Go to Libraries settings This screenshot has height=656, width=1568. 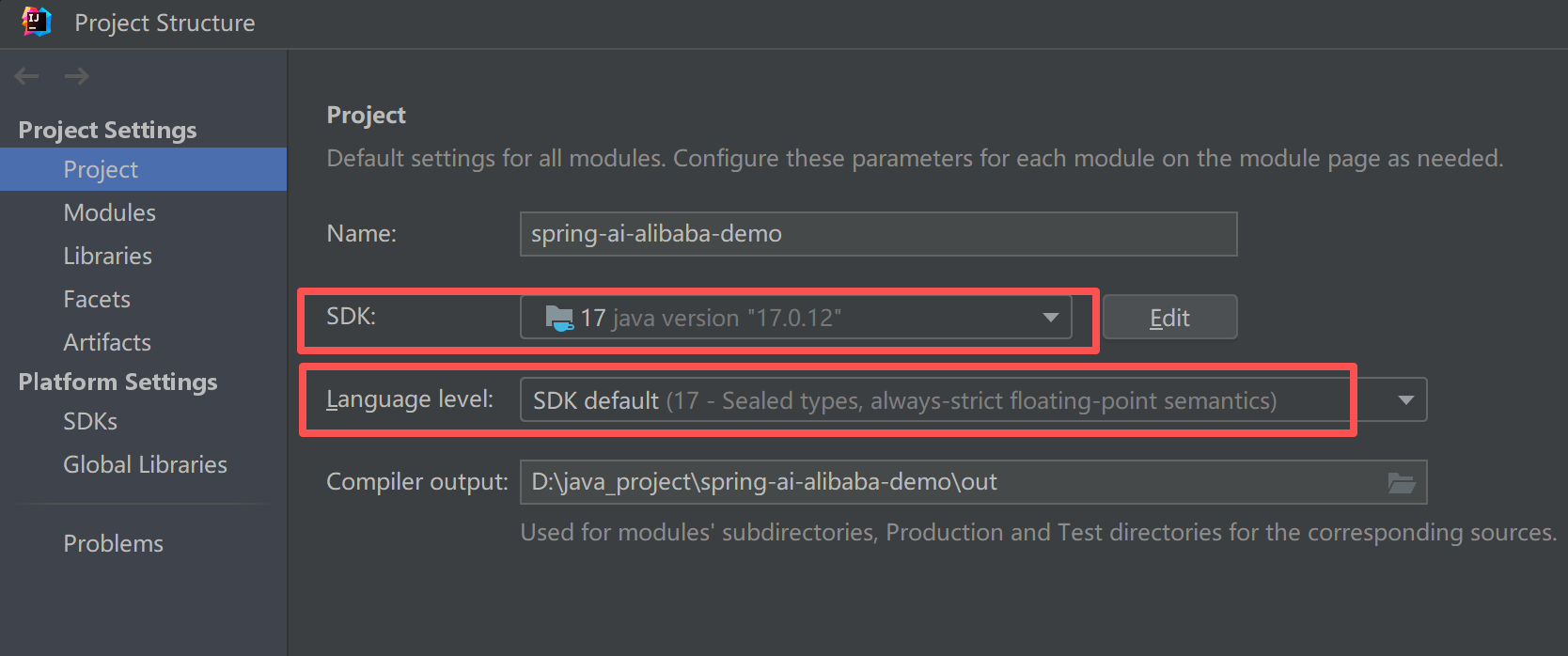107,256
